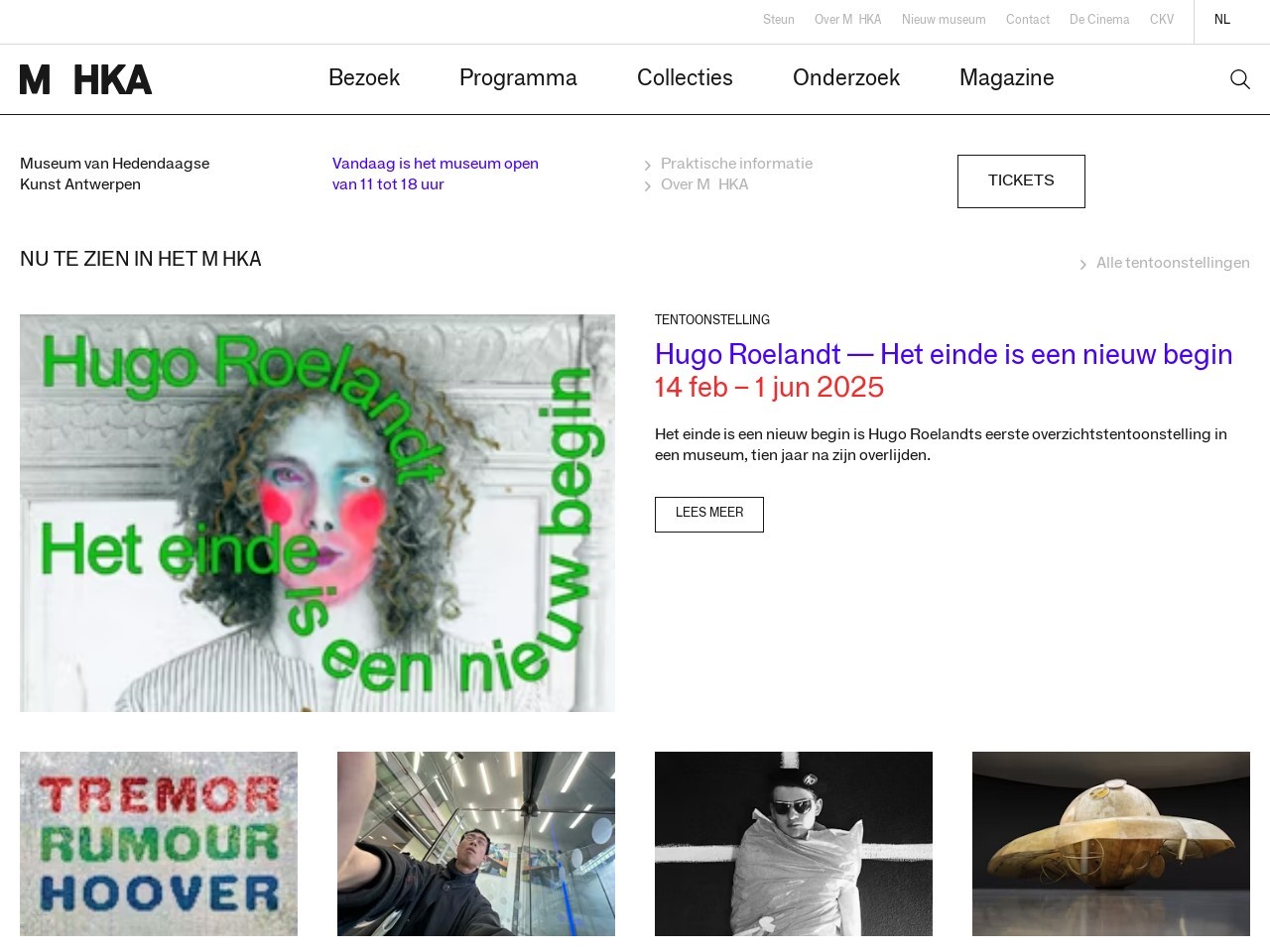Open the Hugo Roelandt poster image
1270x952 pixels.
point(317,513)
